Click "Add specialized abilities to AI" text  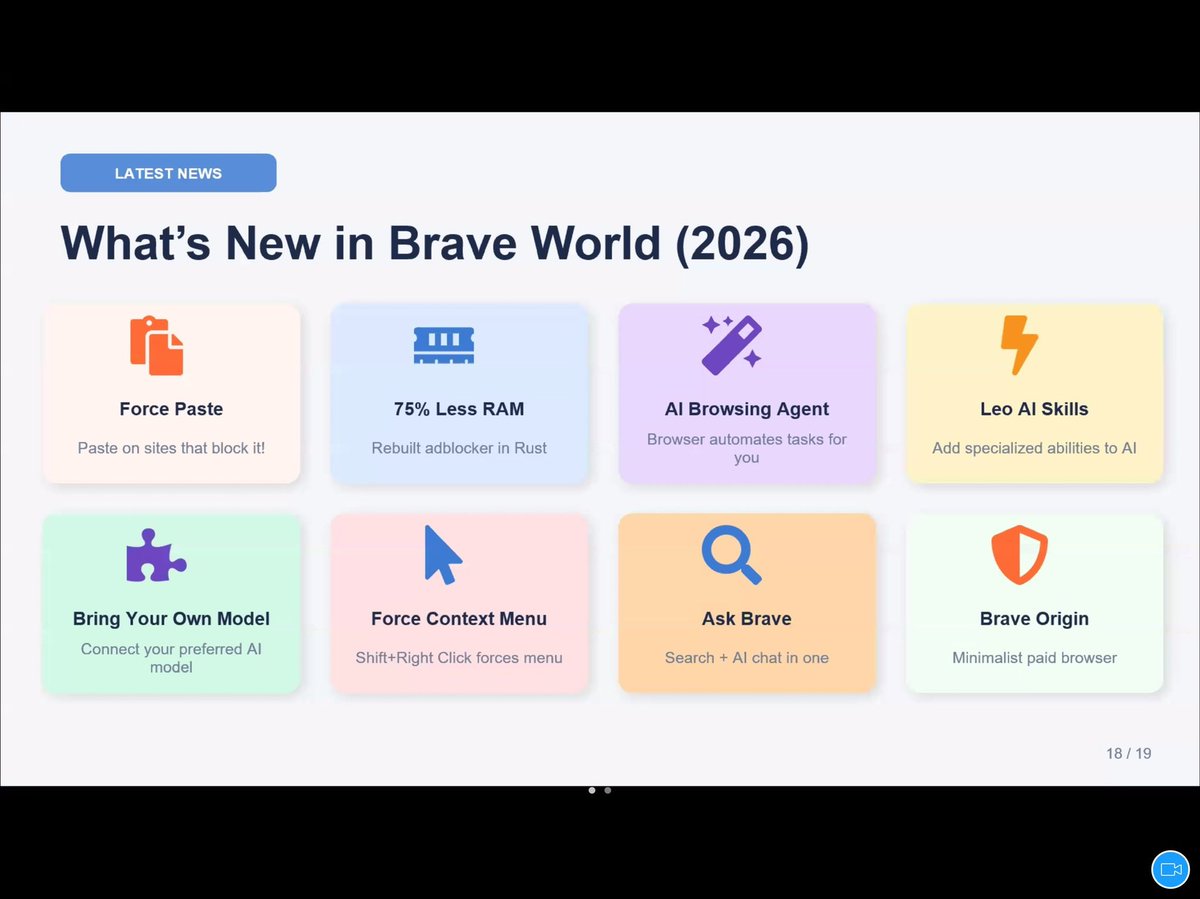point(1034,448)
